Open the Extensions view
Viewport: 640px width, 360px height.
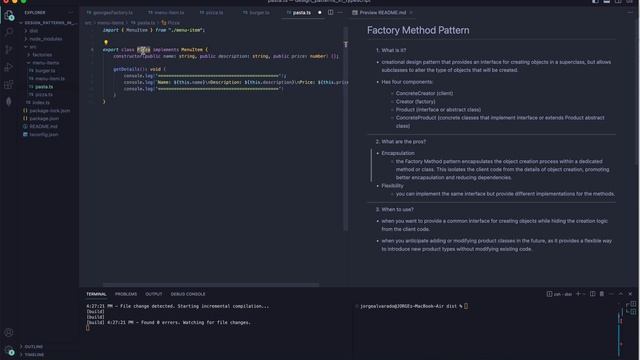click(x=9, y=84)
